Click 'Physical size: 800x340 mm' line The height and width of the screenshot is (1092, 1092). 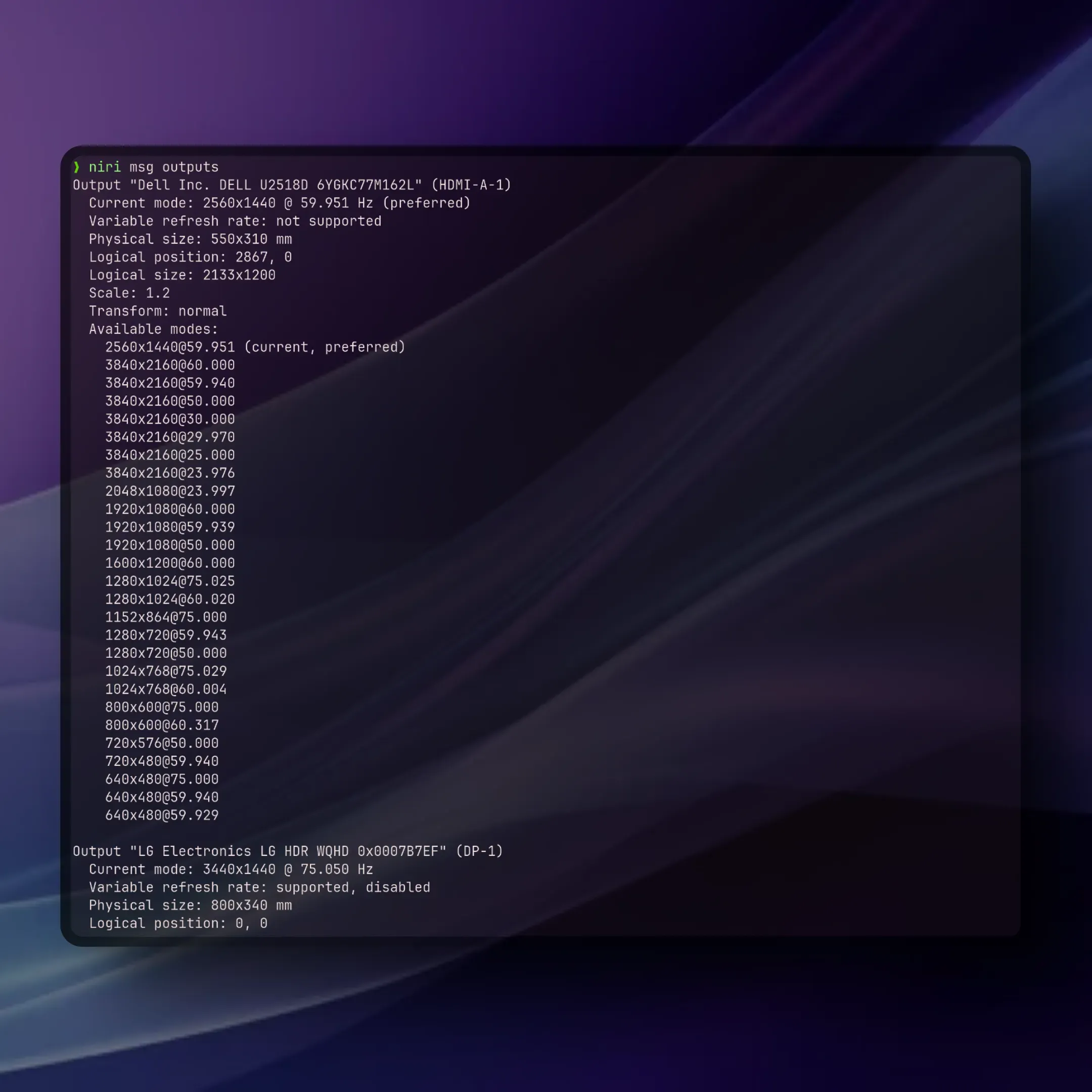(x=191, y=905)
